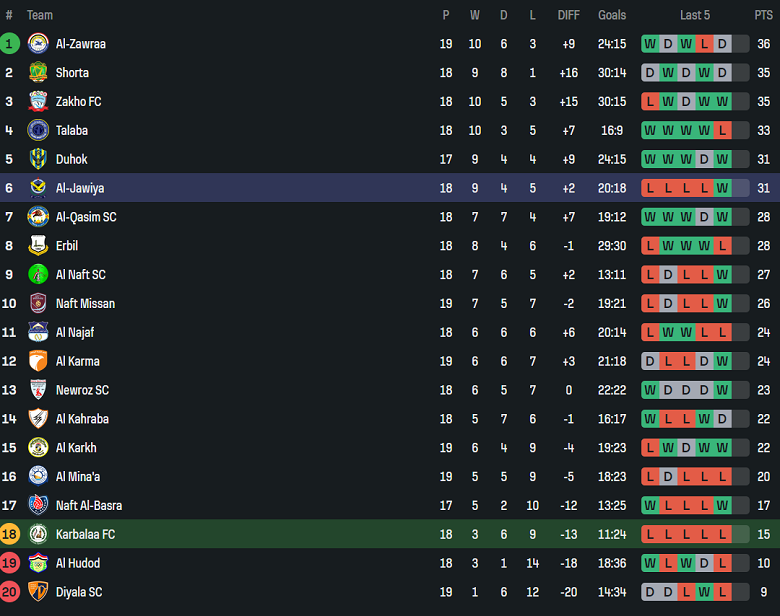Click the orange position 18 badge

[x=9, y=534]
